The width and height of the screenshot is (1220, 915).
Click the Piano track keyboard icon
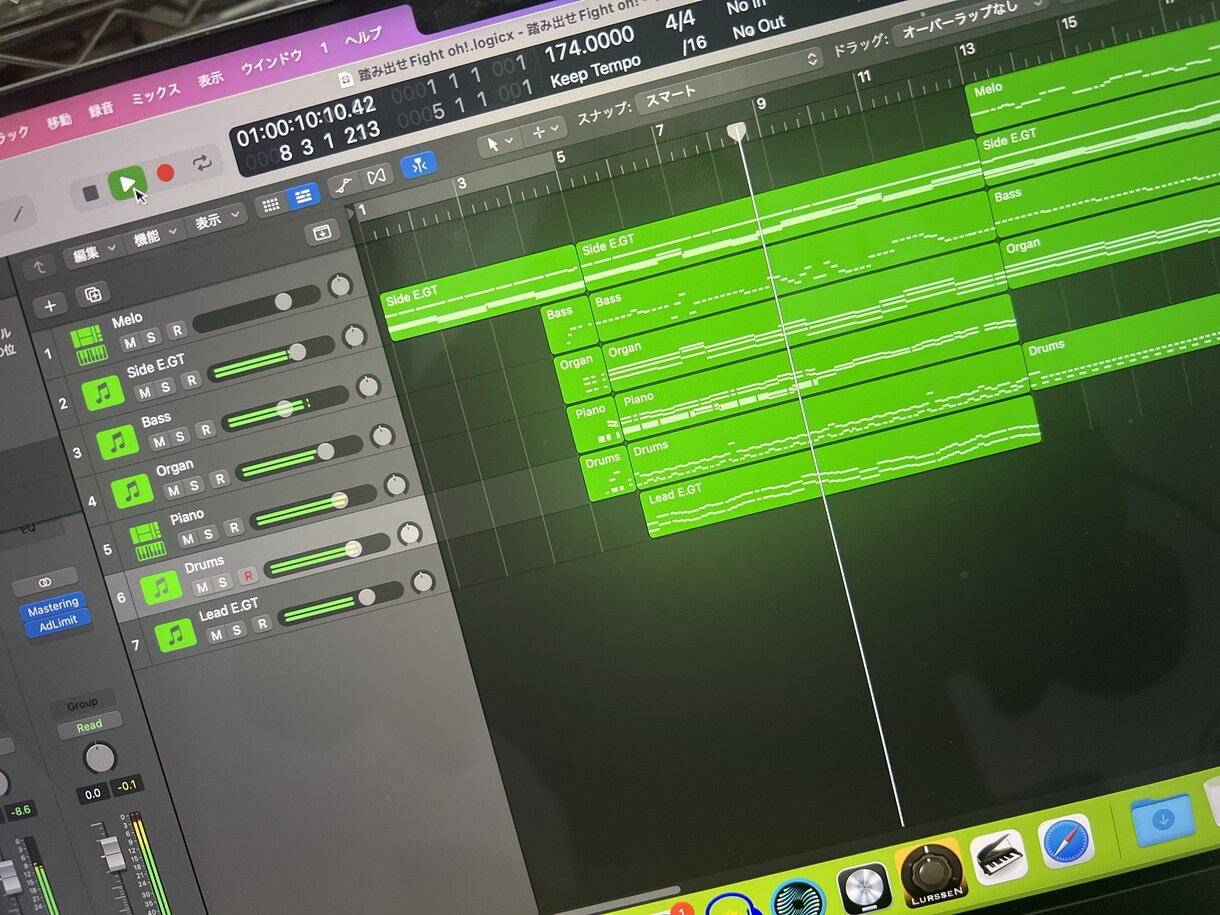(147, 540)
